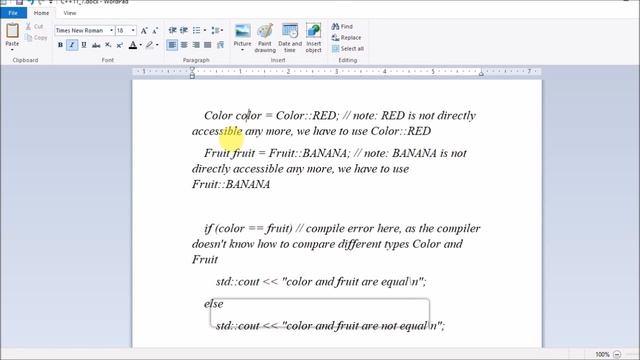Justify the paragraph text

(x=208, y=45)
